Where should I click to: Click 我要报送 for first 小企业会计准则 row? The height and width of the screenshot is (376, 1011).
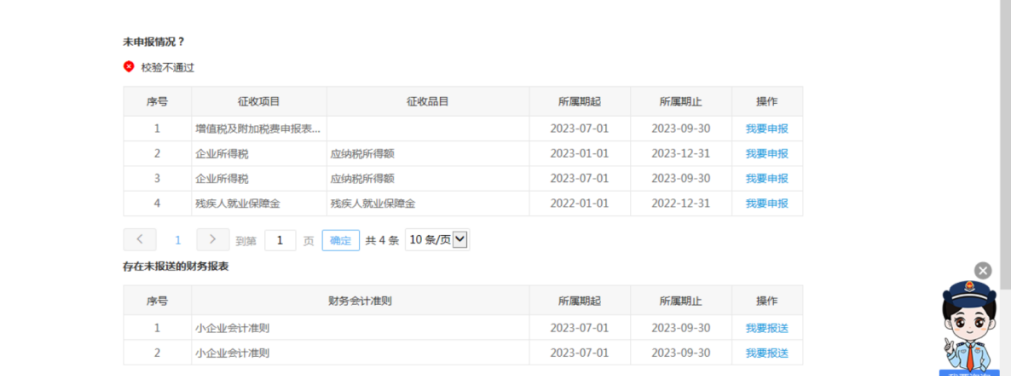[767, 328]
